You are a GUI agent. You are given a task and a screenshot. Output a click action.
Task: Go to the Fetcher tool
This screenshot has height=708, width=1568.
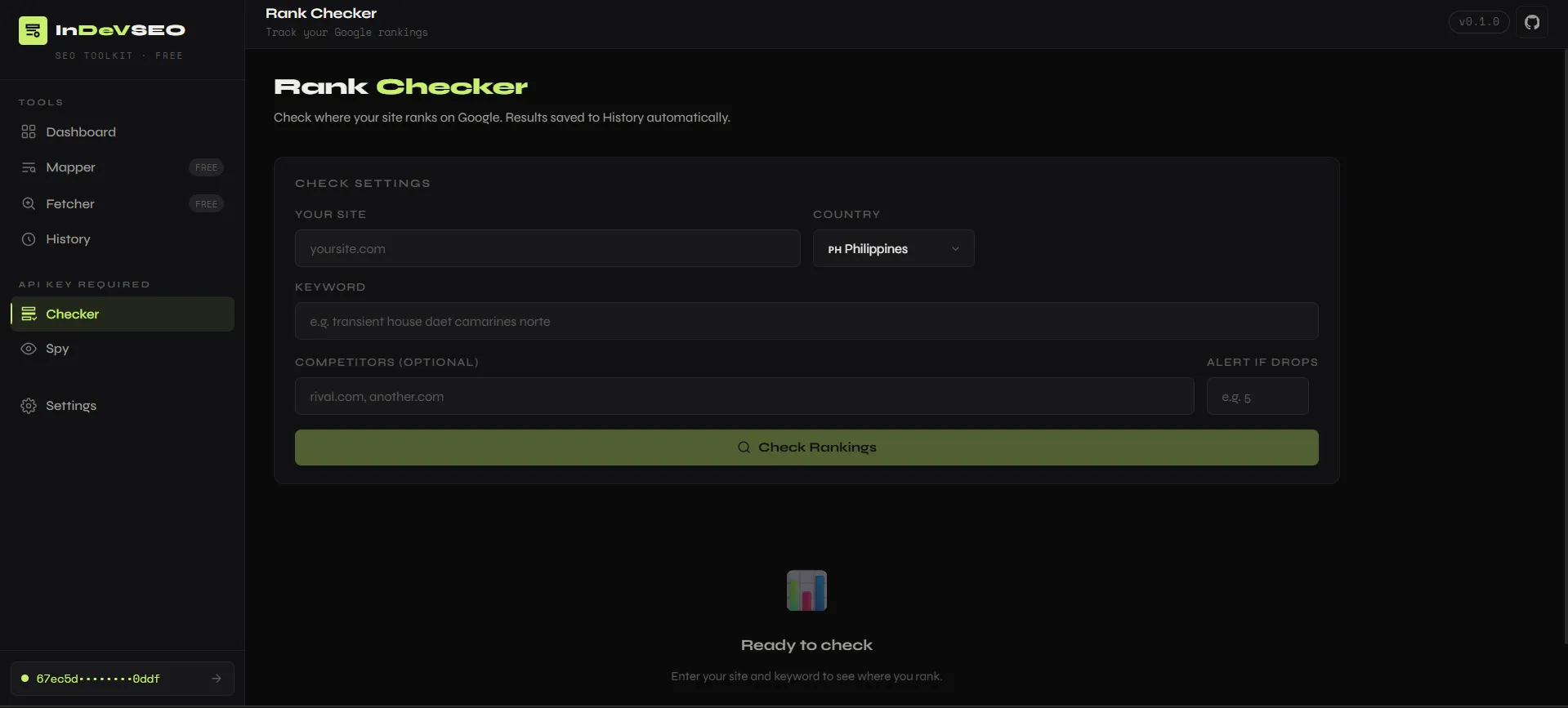(123, 203)
